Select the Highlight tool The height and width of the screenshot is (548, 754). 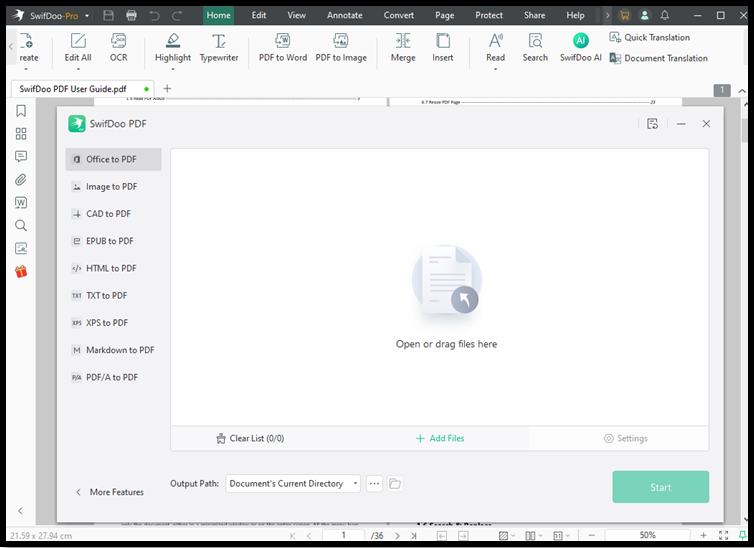pyautogui.click(x=173, y=48)
